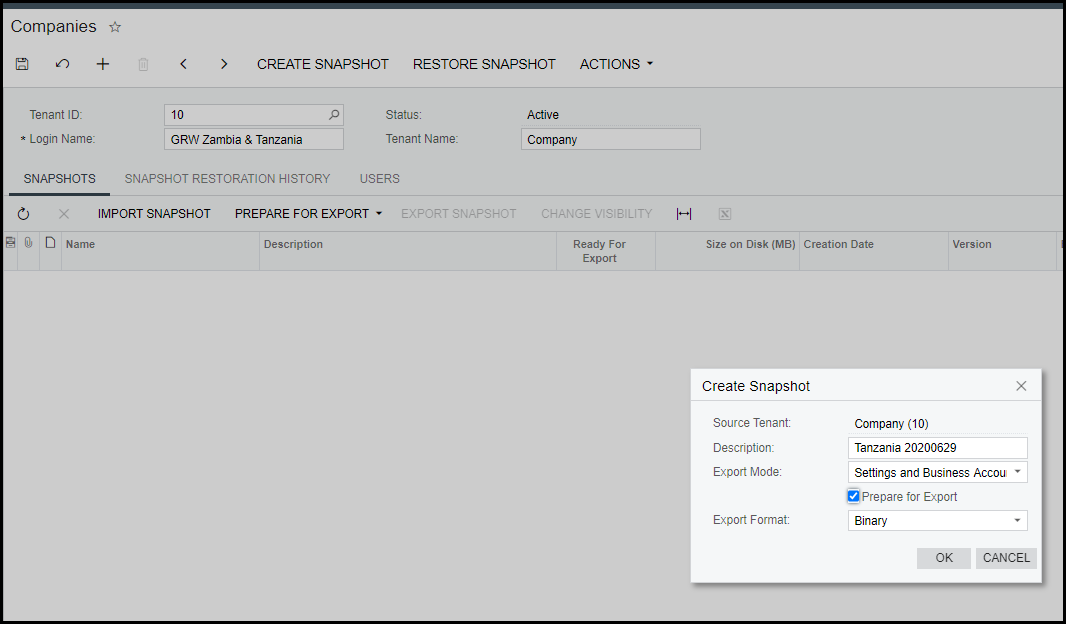Click the Description text field
1066x624 pixels.
click(x=937, y=448)
